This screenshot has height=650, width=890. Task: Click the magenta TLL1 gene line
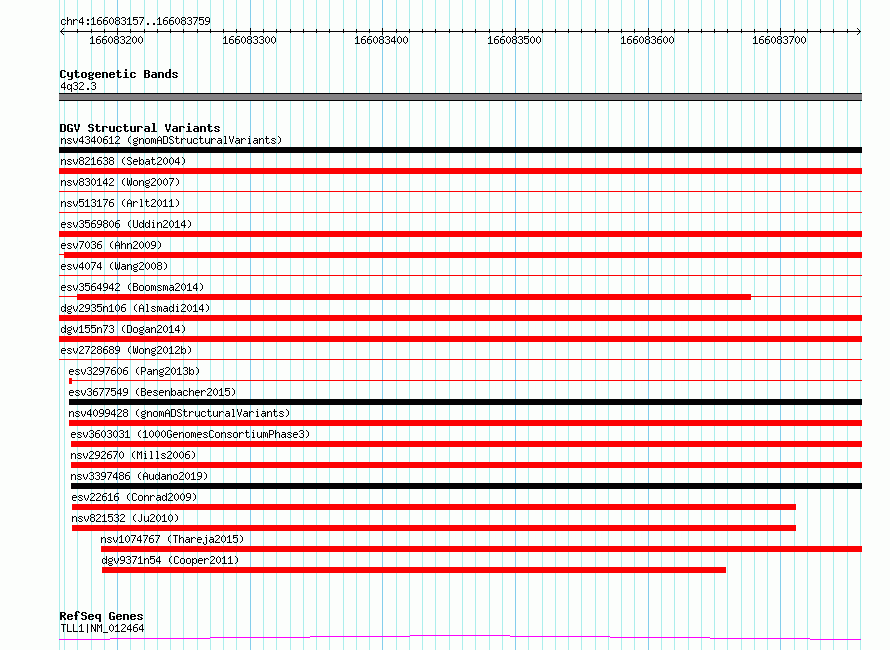coord(460,638)
